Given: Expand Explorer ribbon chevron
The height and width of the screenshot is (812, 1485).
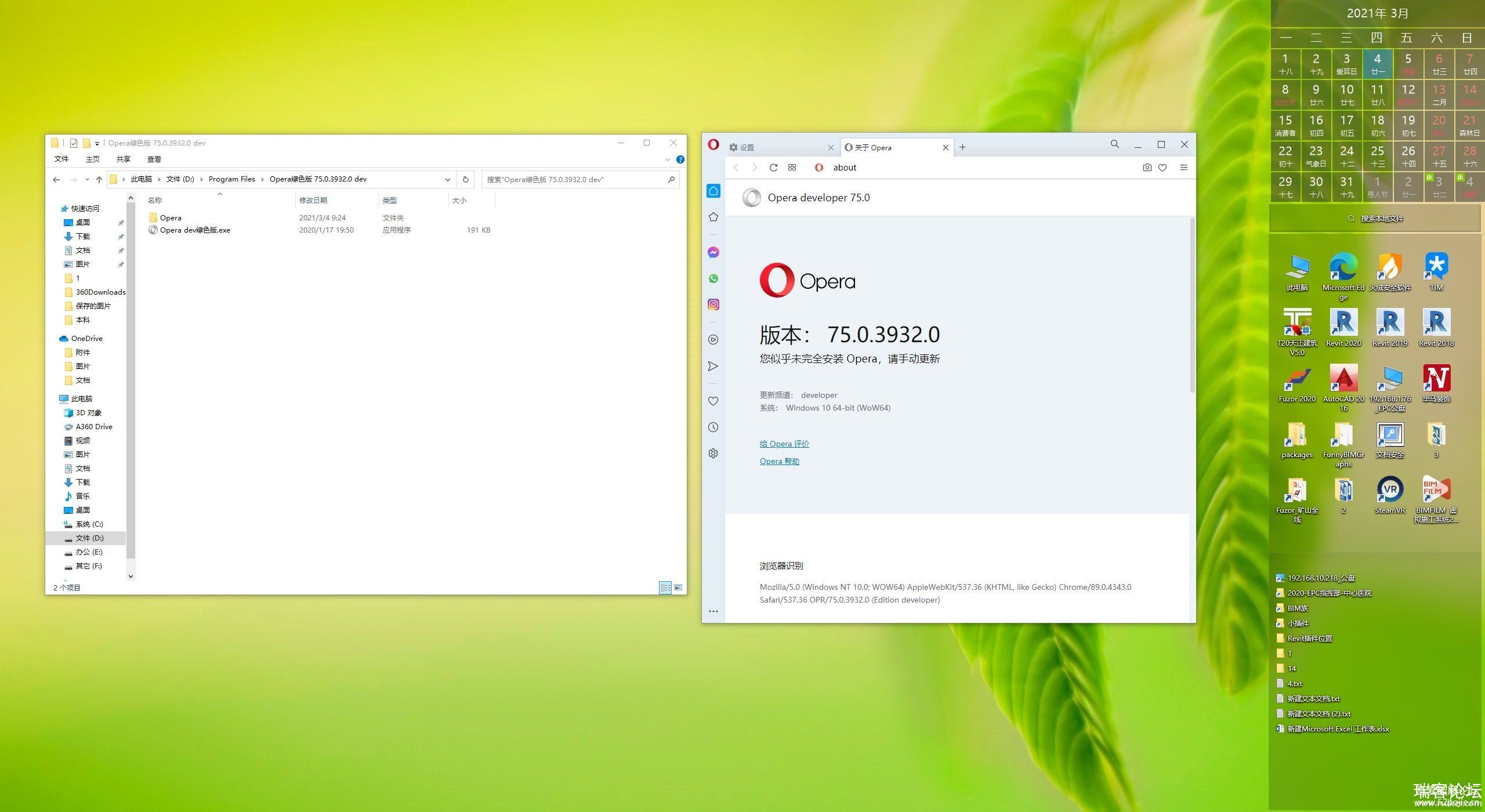Looking at the screenshot, I should point(667,159).
